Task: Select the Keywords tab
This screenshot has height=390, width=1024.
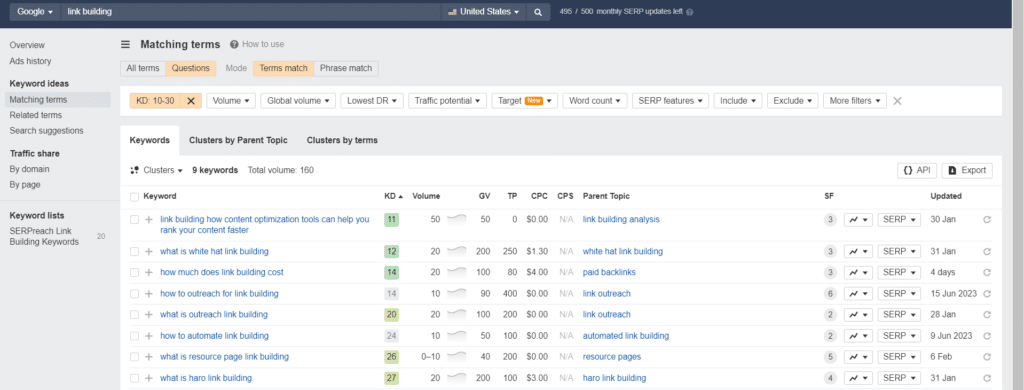Action: click(x=150, y=140)
